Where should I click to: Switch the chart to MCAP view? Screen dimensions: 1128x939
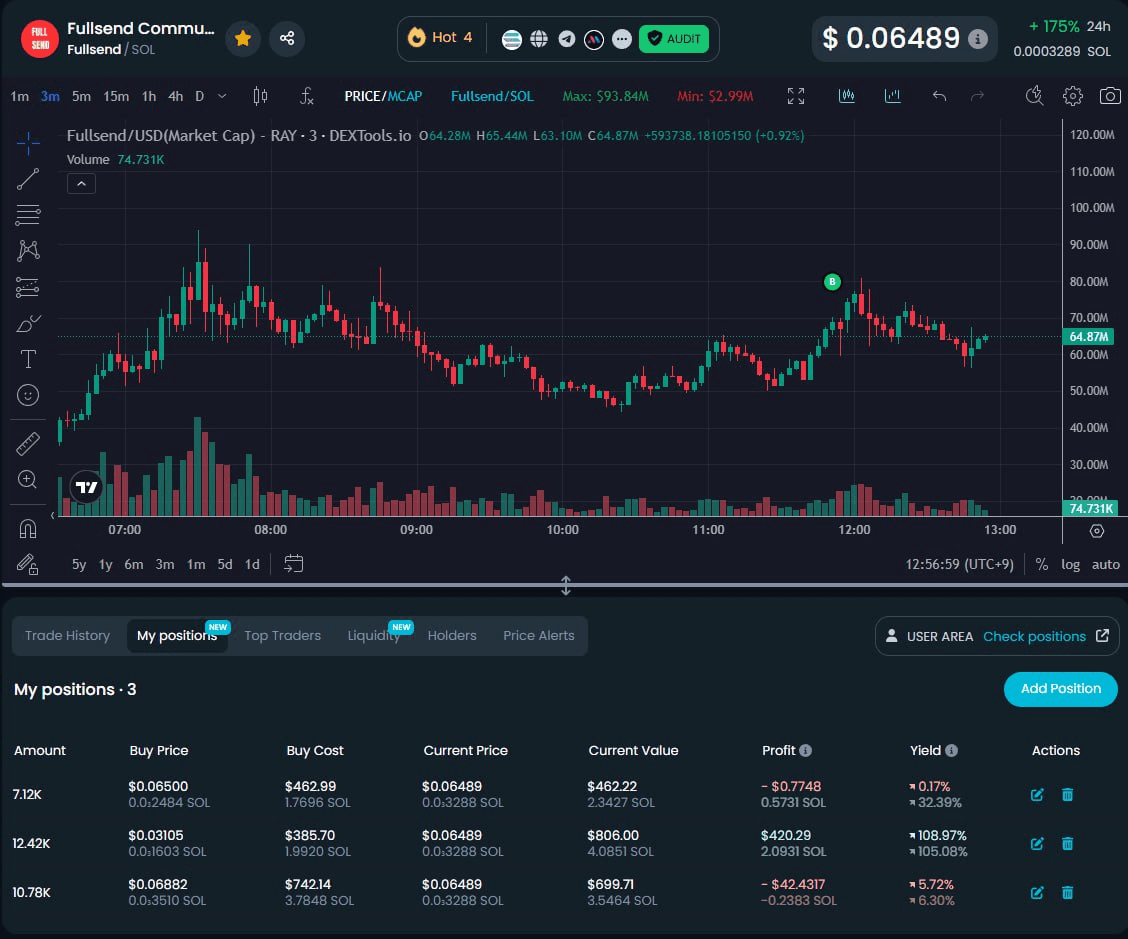point(405,96)
